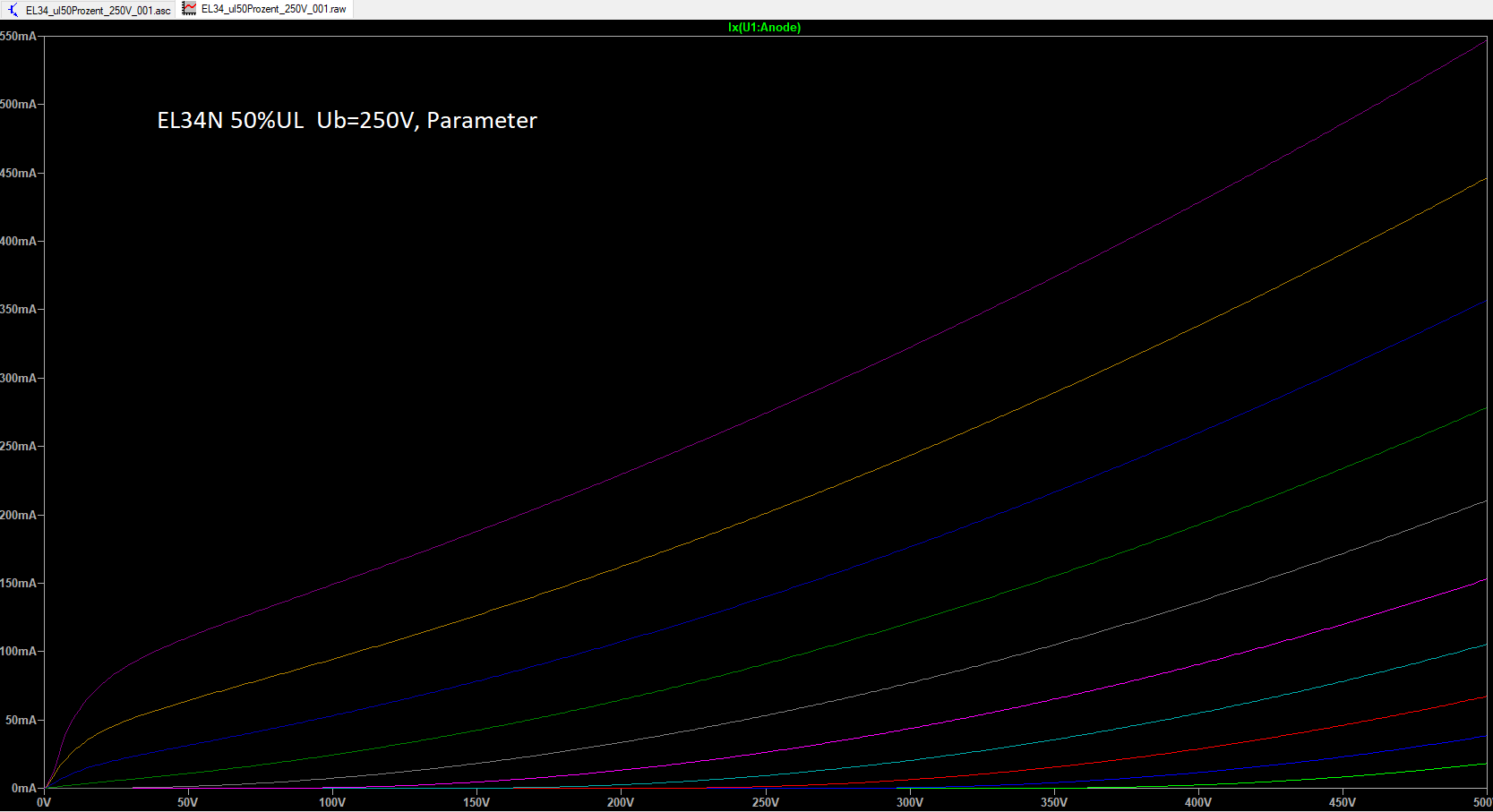Select the 'EL34N 50%UL Ub=250V, Parameter' annotation

347,120
